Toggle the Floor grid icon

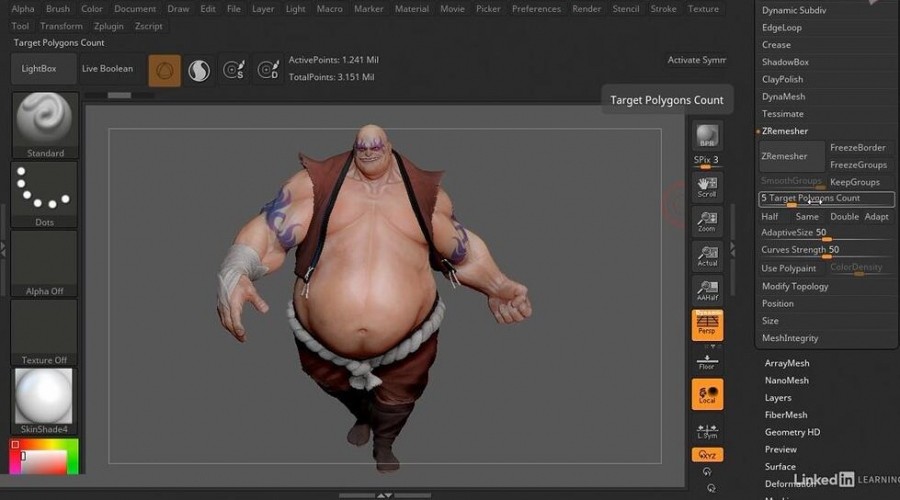707,361
